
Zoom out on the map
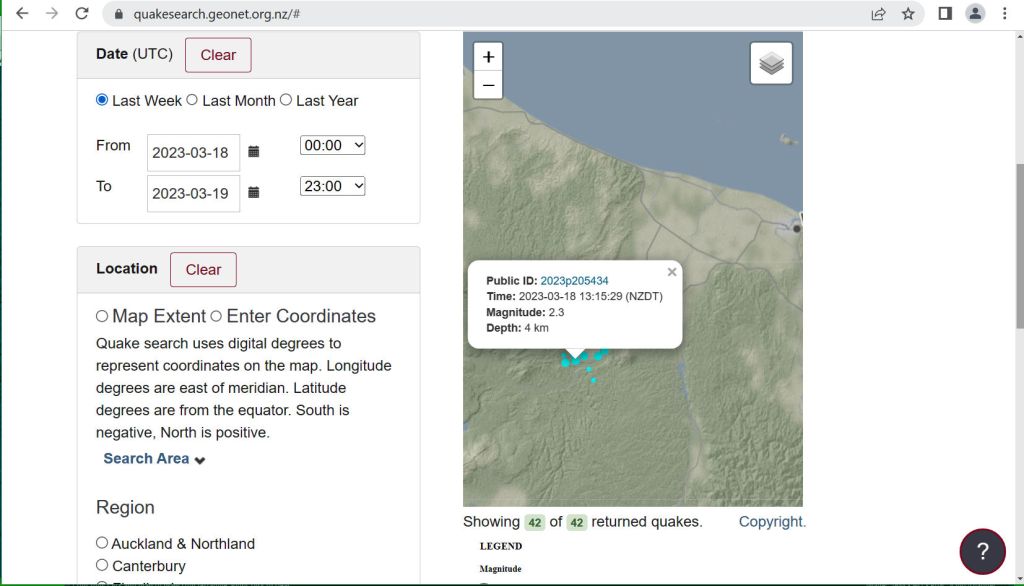(488, 85)
